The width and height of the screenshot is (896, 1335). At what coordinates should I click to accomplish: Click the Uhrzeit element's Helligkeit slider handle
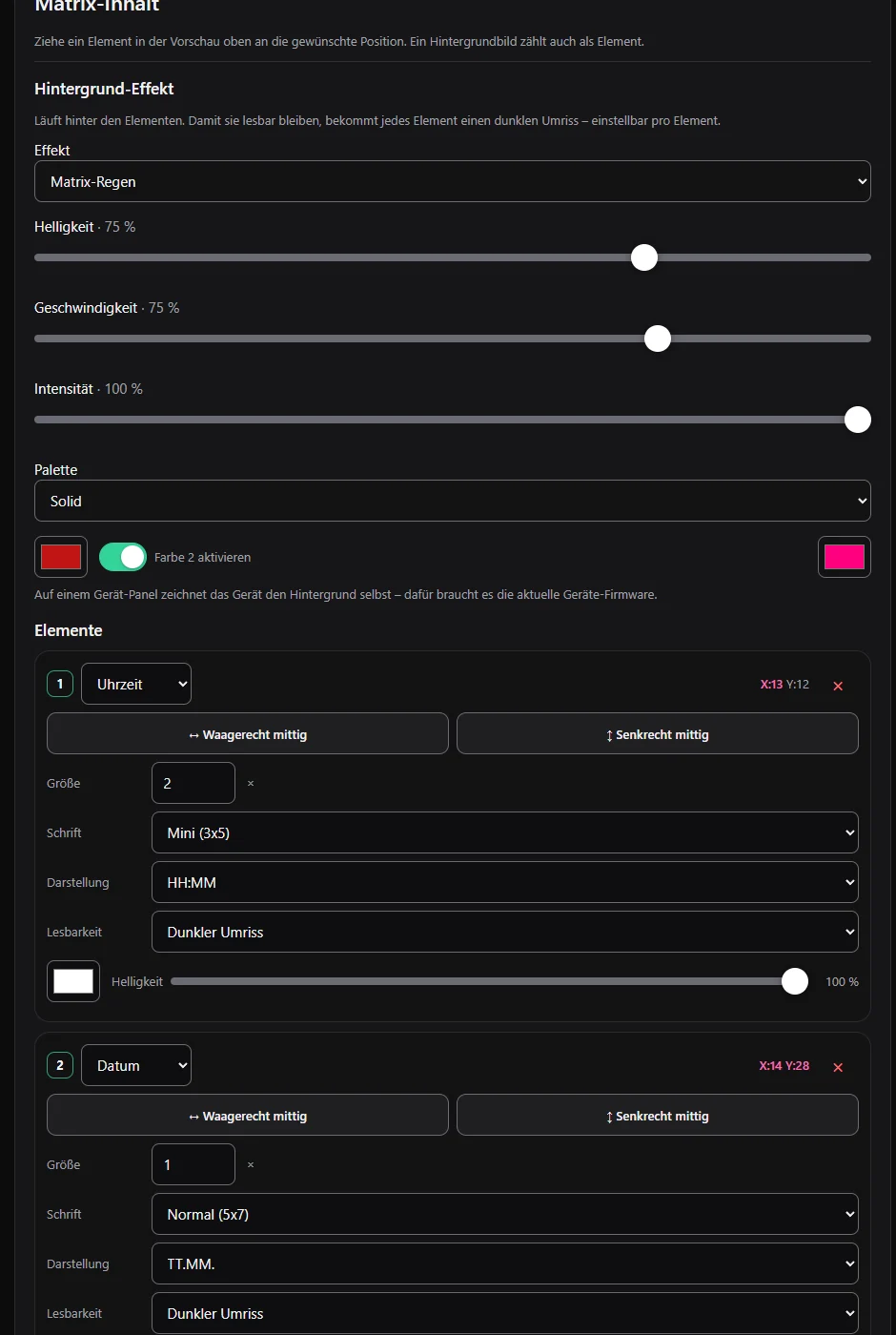[795, 981]
